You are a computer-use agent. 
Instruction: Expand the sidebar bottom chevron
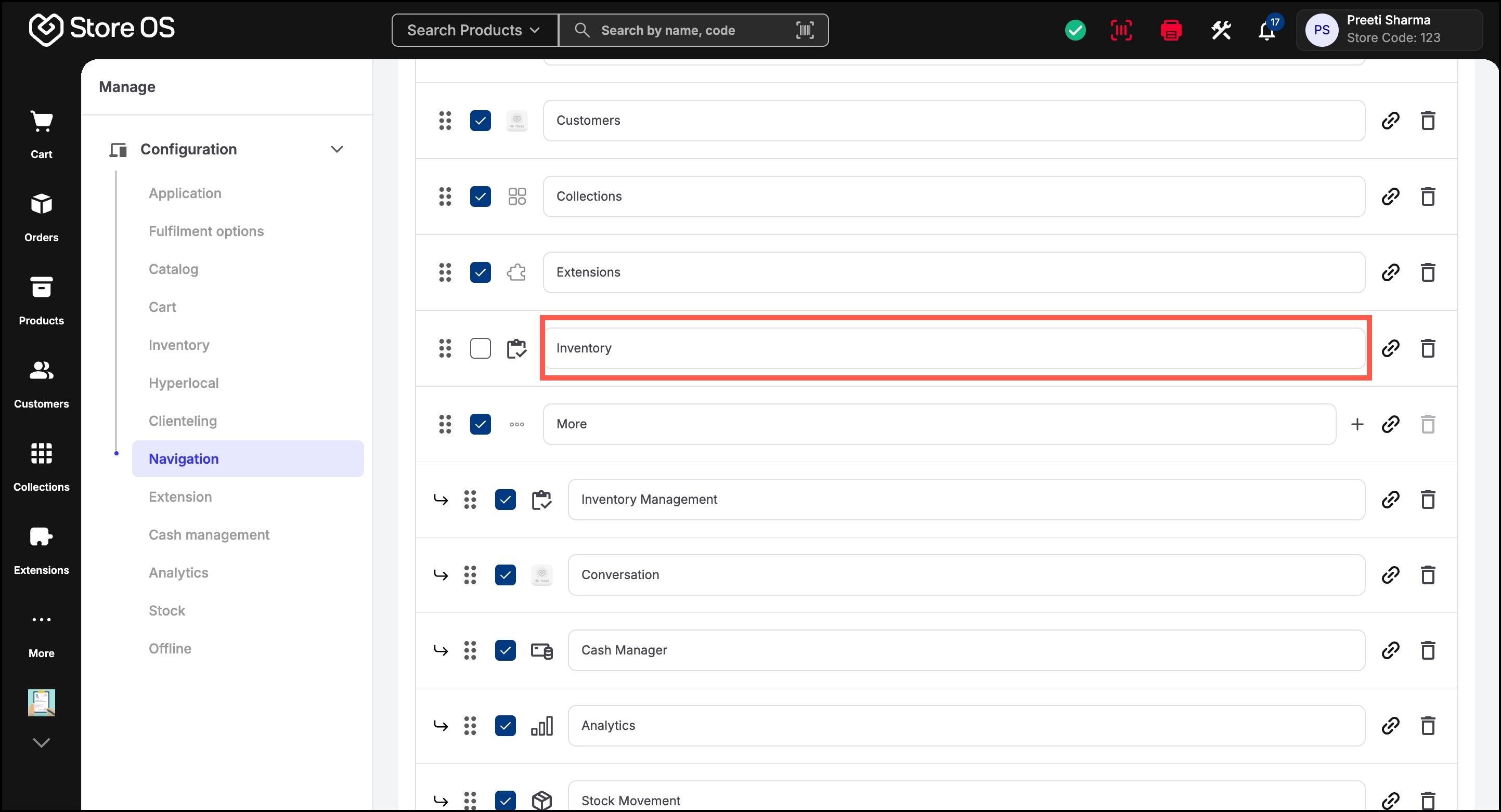click(42, 743)
